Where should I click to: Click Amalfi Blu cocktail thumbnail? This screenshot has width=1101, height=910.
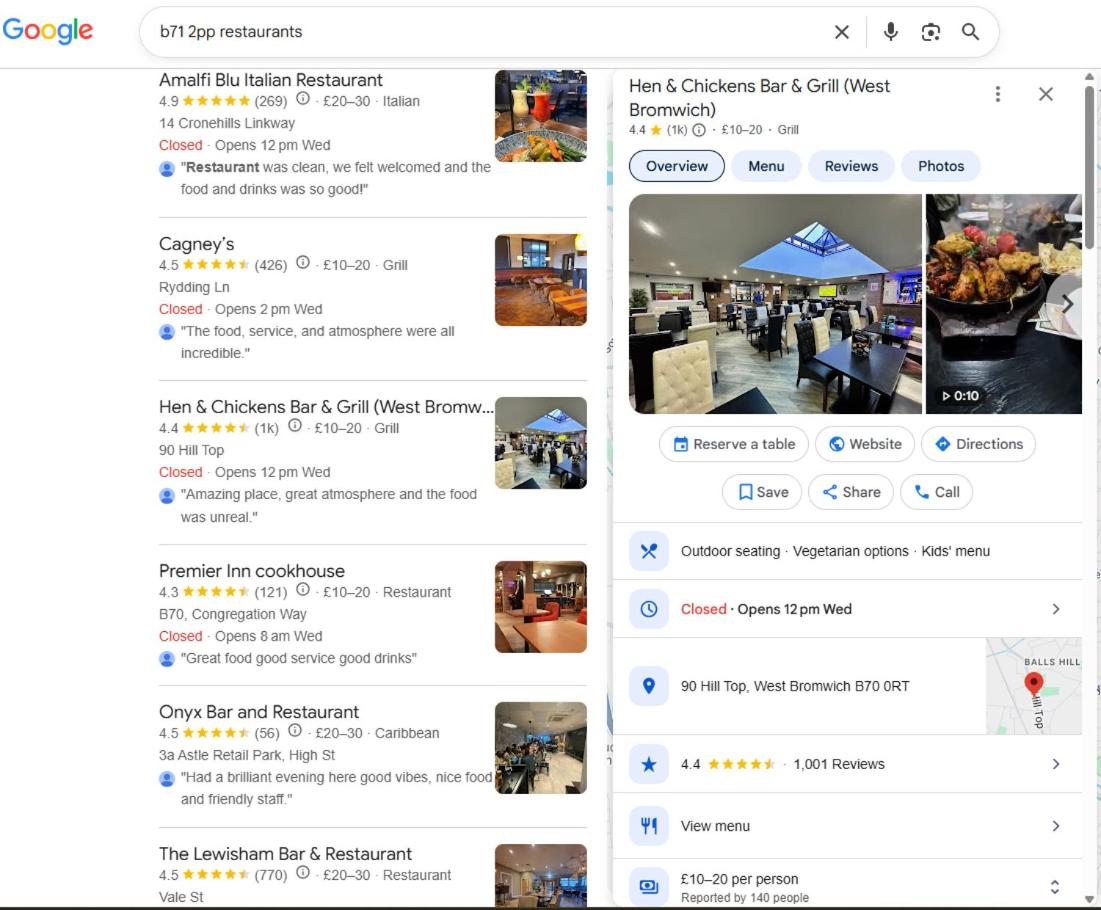click(x=541, y=116)
